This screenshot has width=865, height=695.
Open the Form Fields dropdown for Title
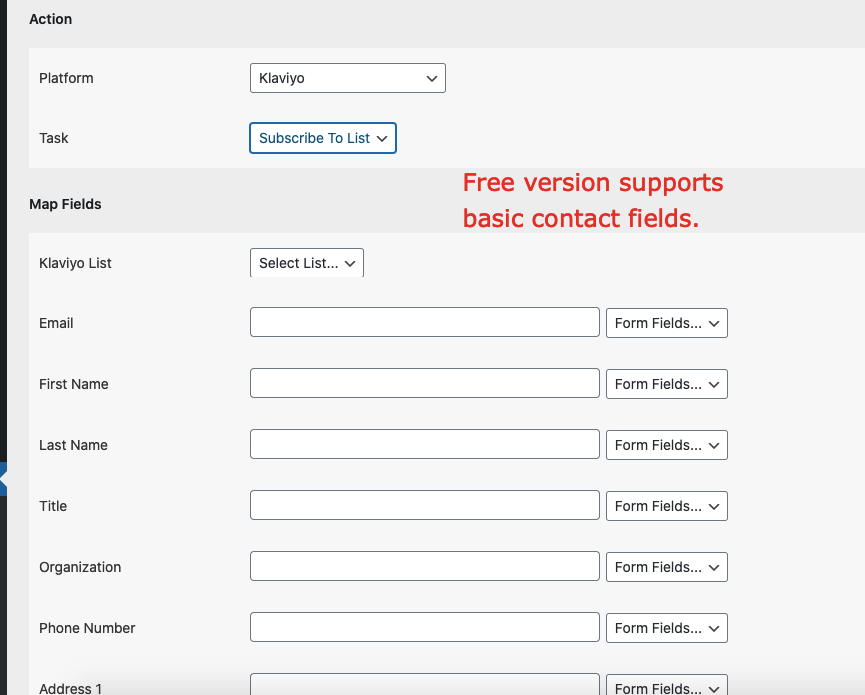tap(666, 506)
